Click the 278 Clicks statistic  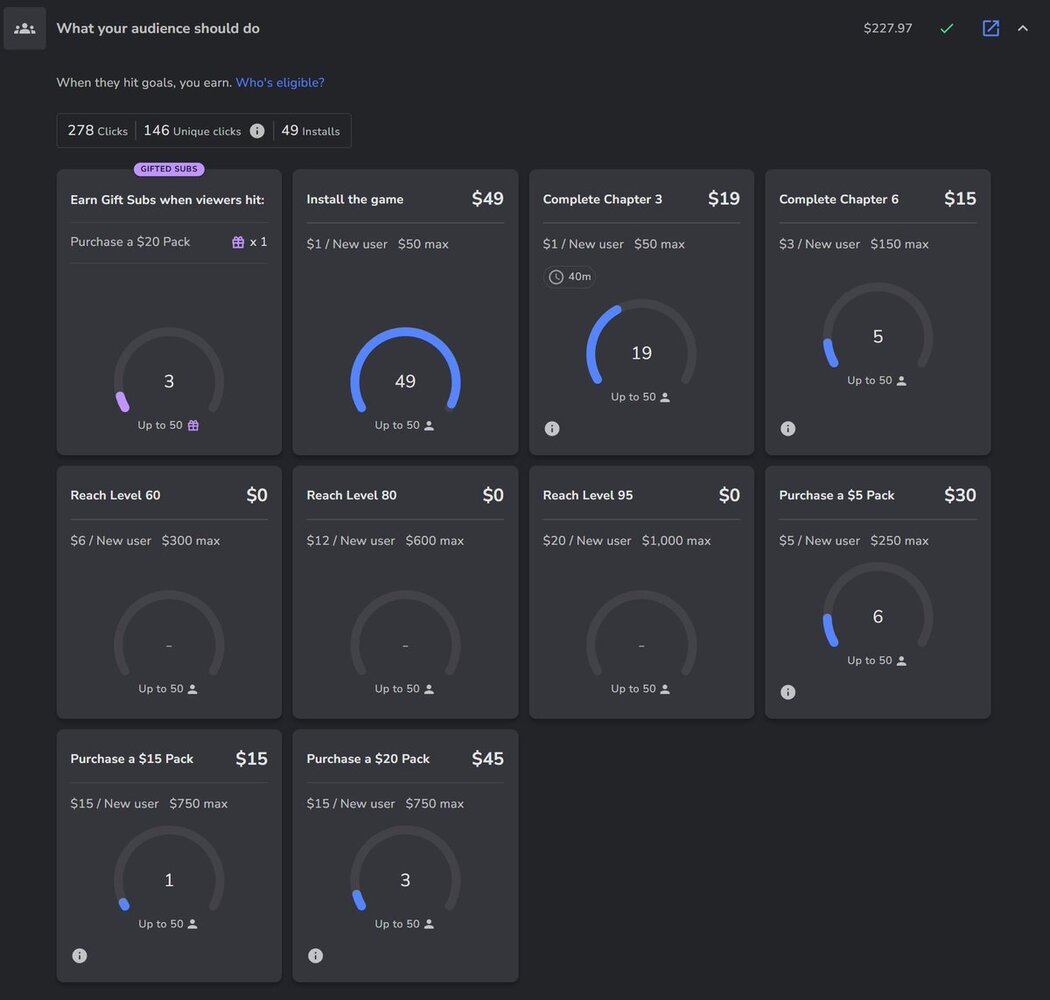97,131
